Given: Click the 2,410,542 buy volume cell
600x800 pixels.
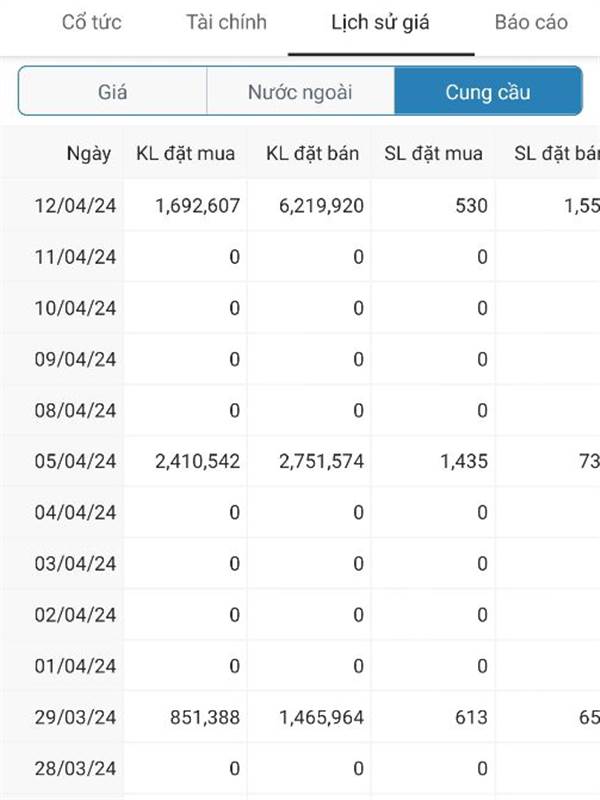Looking at the screenshot, I should point(197,461).
